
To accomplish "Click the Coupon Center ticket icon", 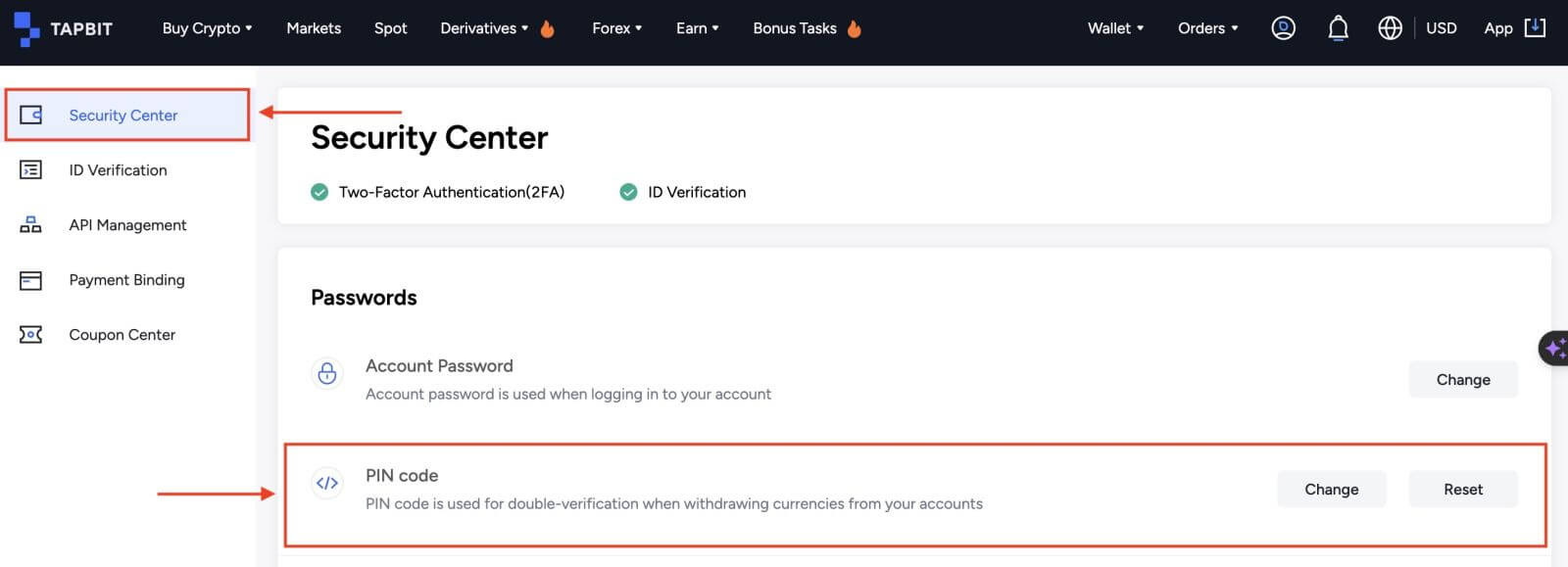I will pyautogui.click(x=30, y=335).
